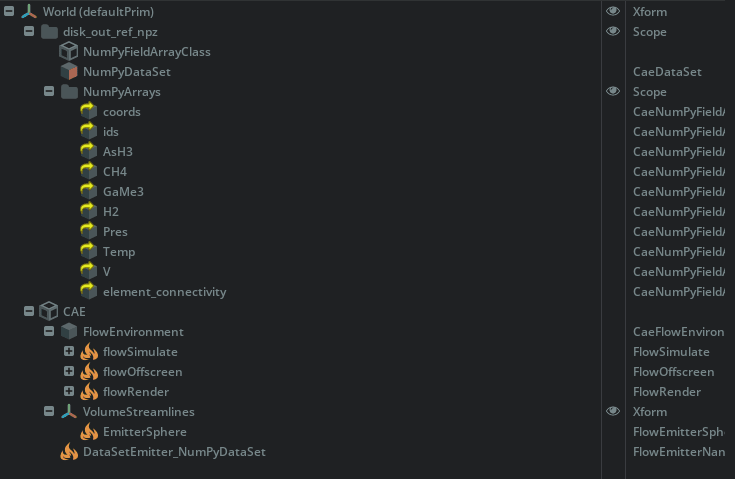Viewport: 735px width, 479px height.
Task: Select the element_connectivity array item
Action: click(164, 292)
